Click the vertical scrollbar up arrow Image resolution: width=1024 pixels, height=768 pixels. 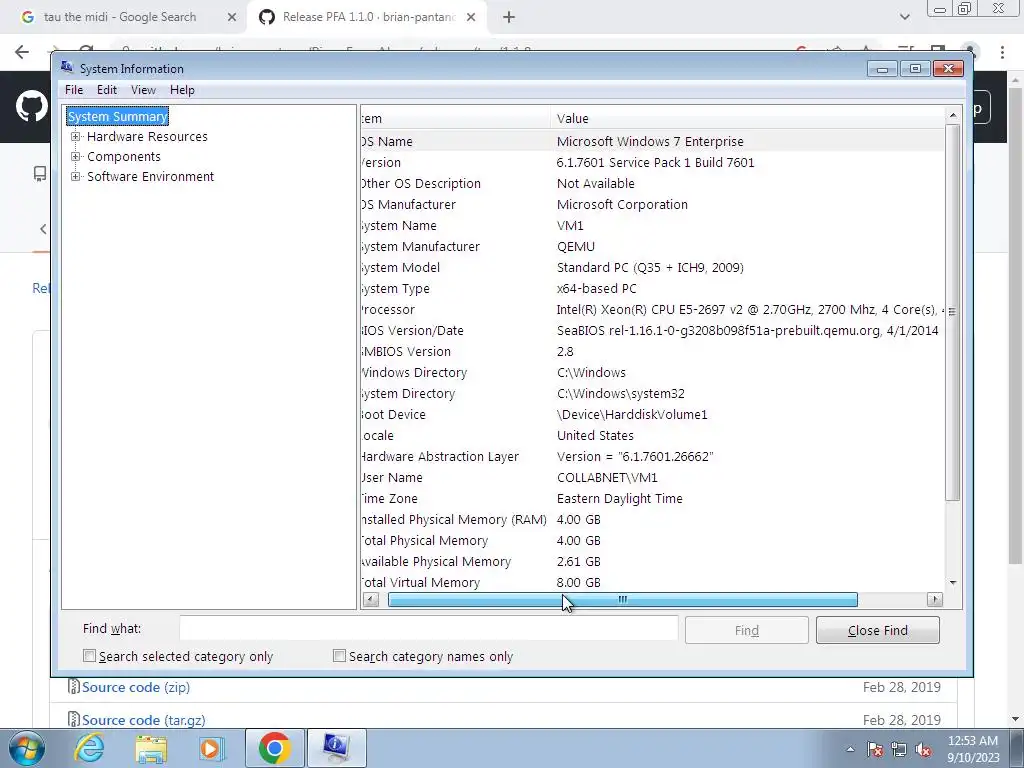point(953,116)
